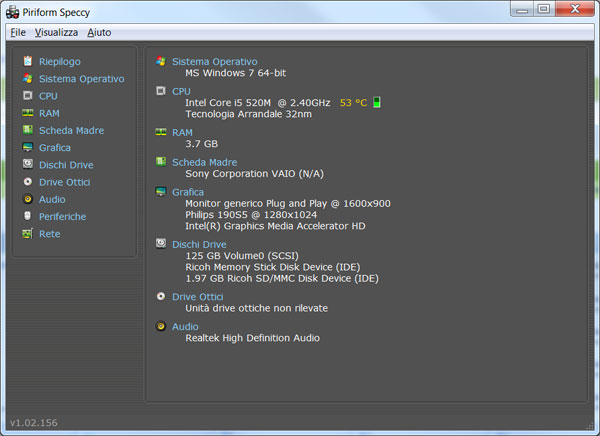Click the RAM module icon in summary panel

pos(161,132)
